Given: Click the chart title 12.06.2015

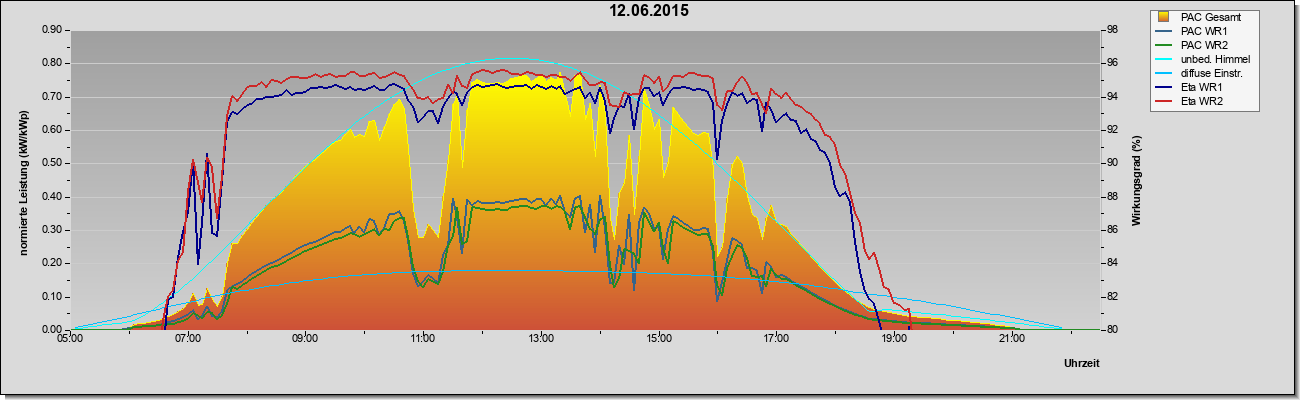Looking at the screenshot, I should (650, 11).
